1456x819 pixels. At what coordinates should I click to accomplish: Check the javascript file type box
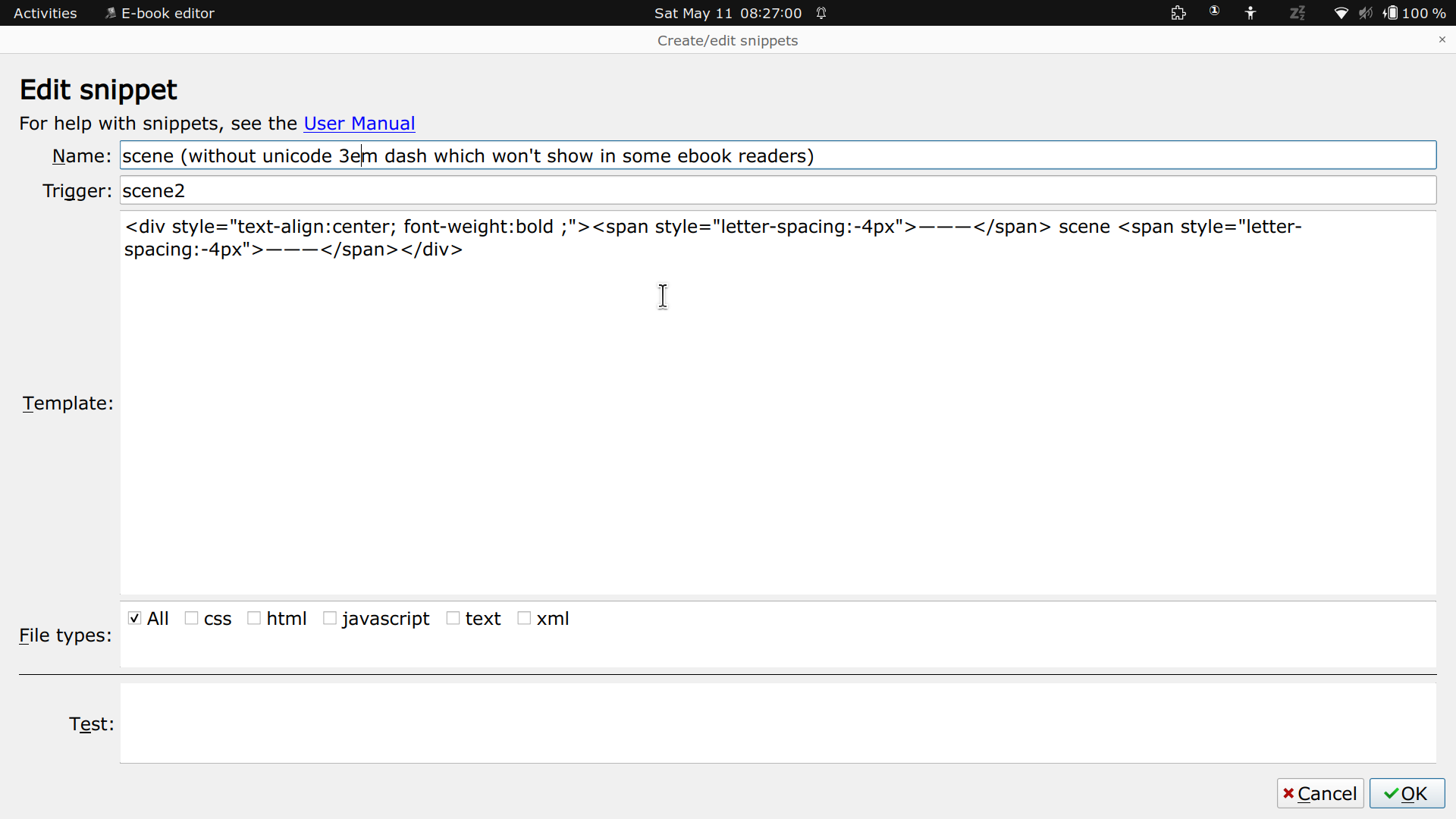[x=330, y=619]
